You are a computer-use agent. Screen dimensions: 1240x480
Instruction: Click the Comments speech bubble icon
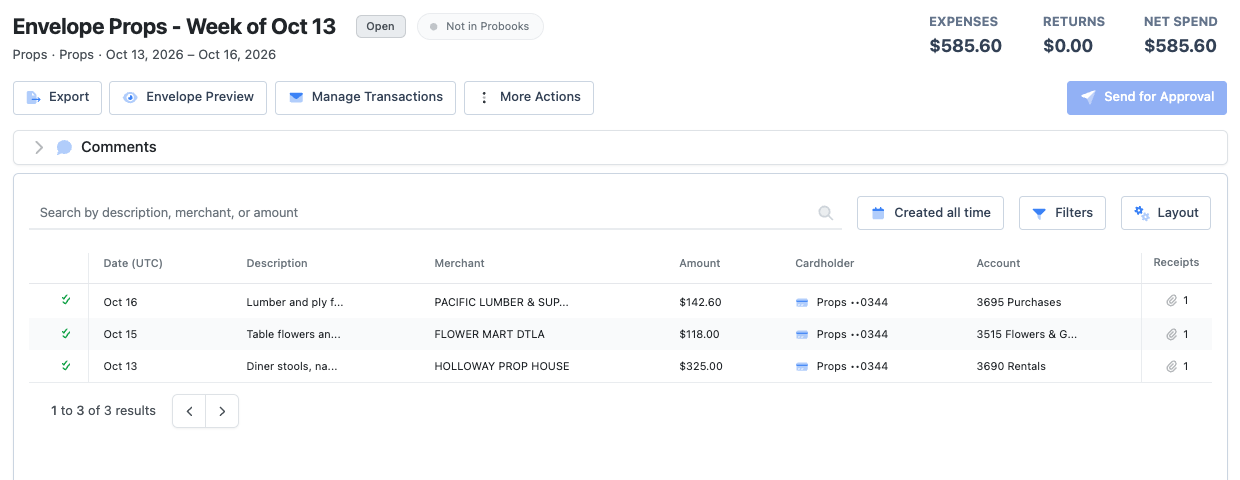pos(65,147)
